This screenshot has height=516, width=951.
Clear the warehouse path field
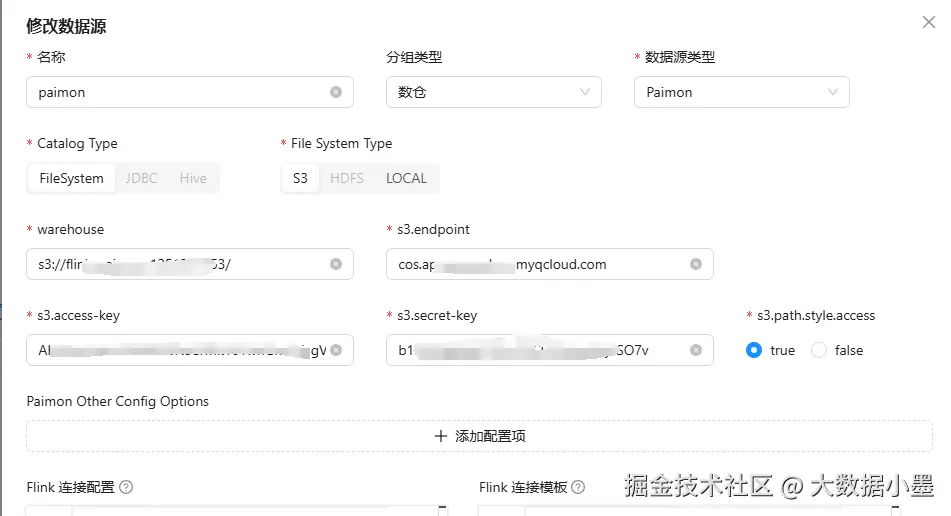point(336,264)
